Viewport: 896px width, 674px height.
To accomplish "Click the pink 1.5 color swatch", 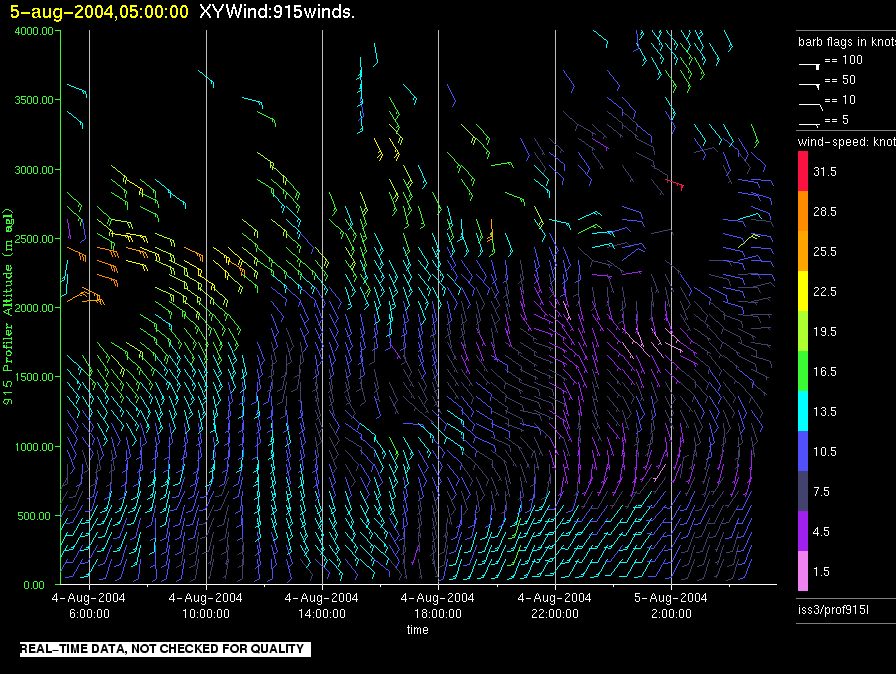I will [x=803, y=571].
